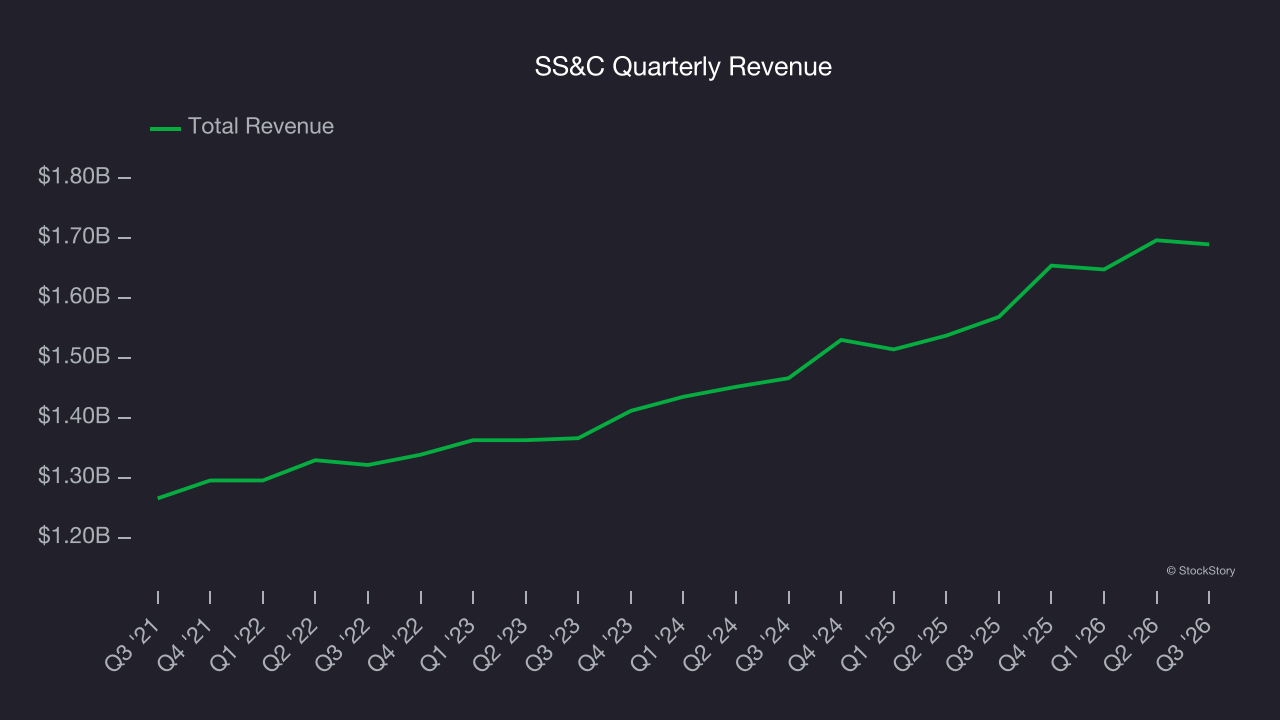Image resolution: width=1280 pixels, height=720 pixels.
Task: Select the "$1.30B" axis label
Action: pos(74,477)
